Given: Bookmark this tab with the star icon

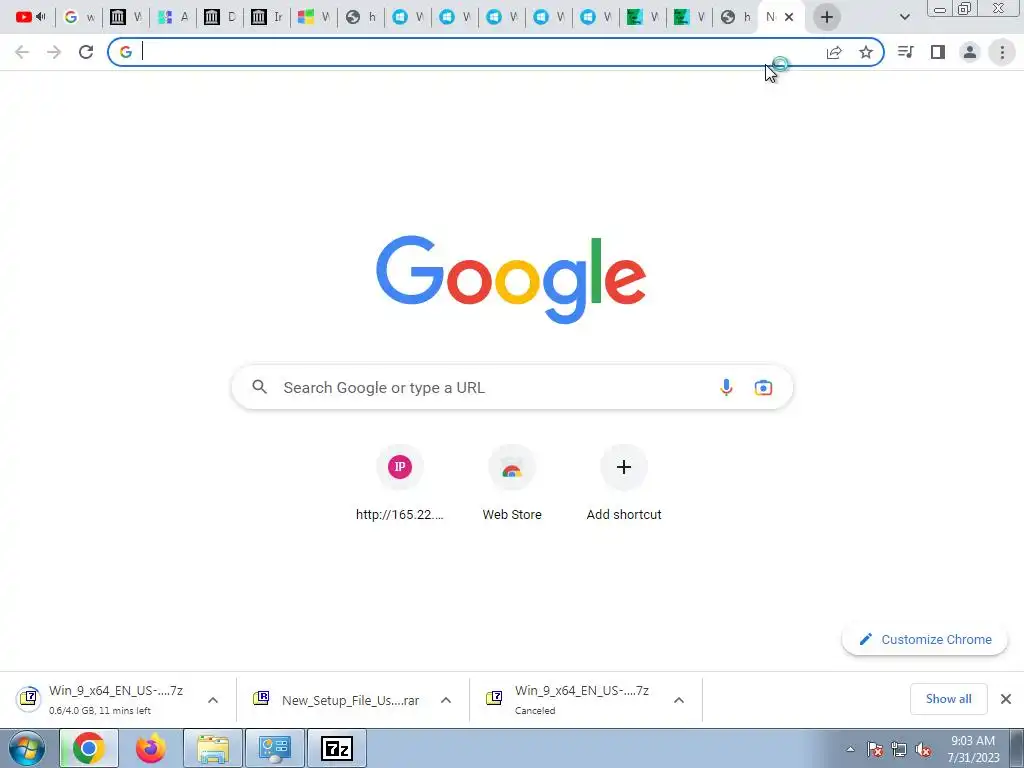Looking at the screenshot, I should pyautogui.click(x=866, y=52).
